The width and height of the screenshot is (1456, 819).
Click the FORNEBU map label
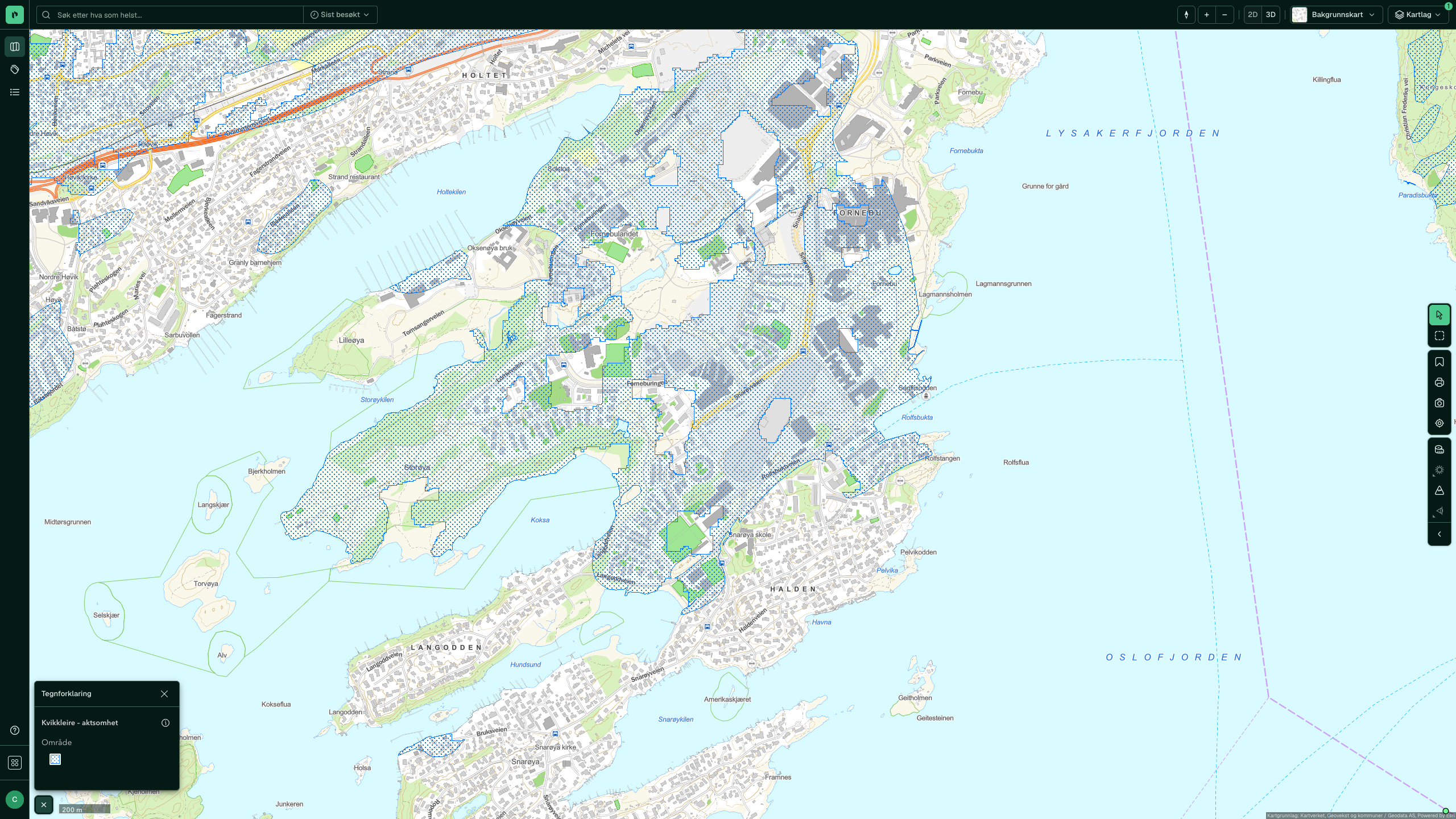(857, 213)
